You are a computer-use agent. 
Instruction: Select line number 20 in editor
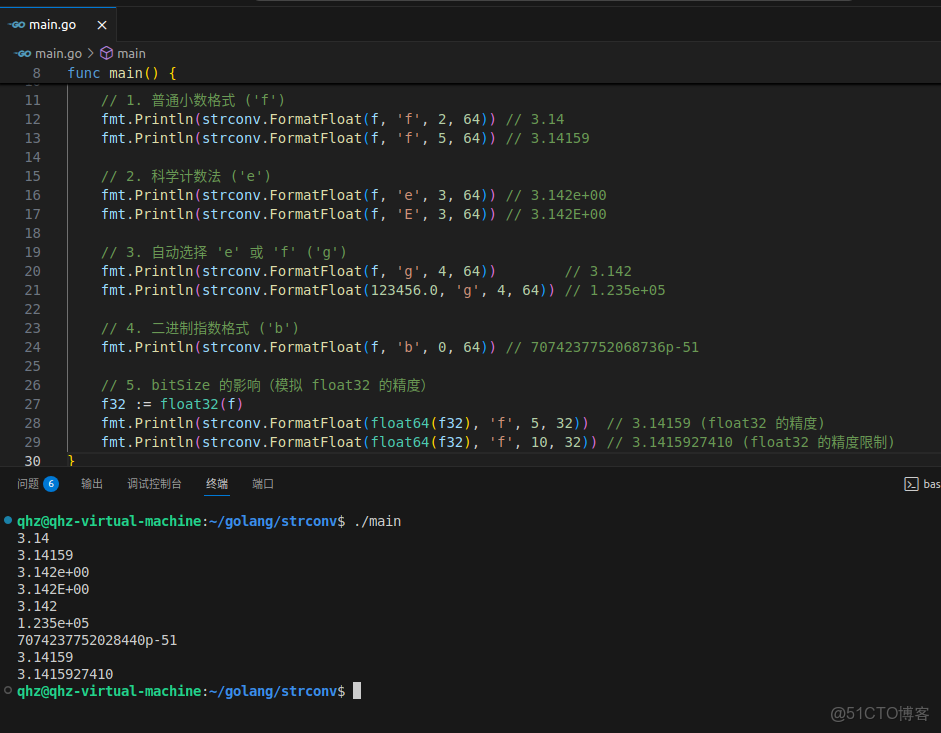[33, 271]
